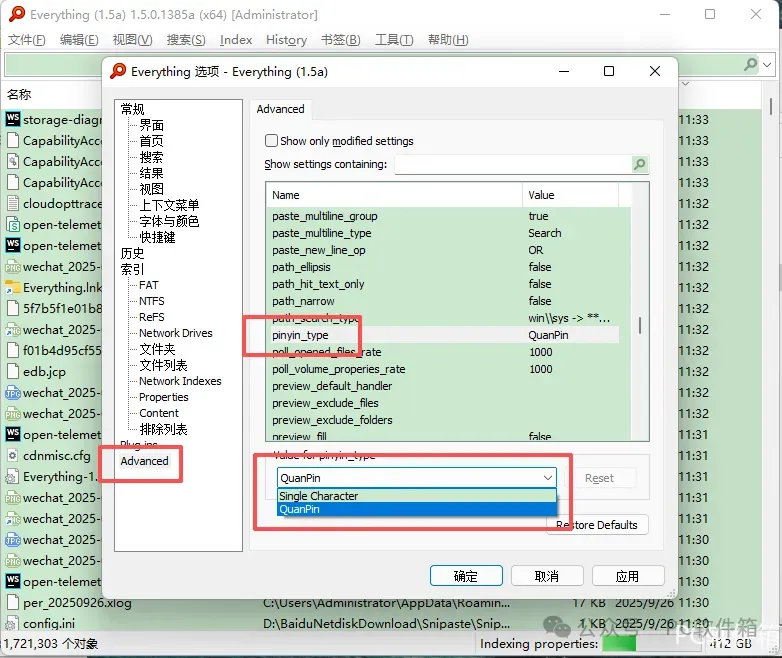Viewport: 782px width, 658px height.
Task: Select 索引 in options tree
Action: click(x=132, y=269)
